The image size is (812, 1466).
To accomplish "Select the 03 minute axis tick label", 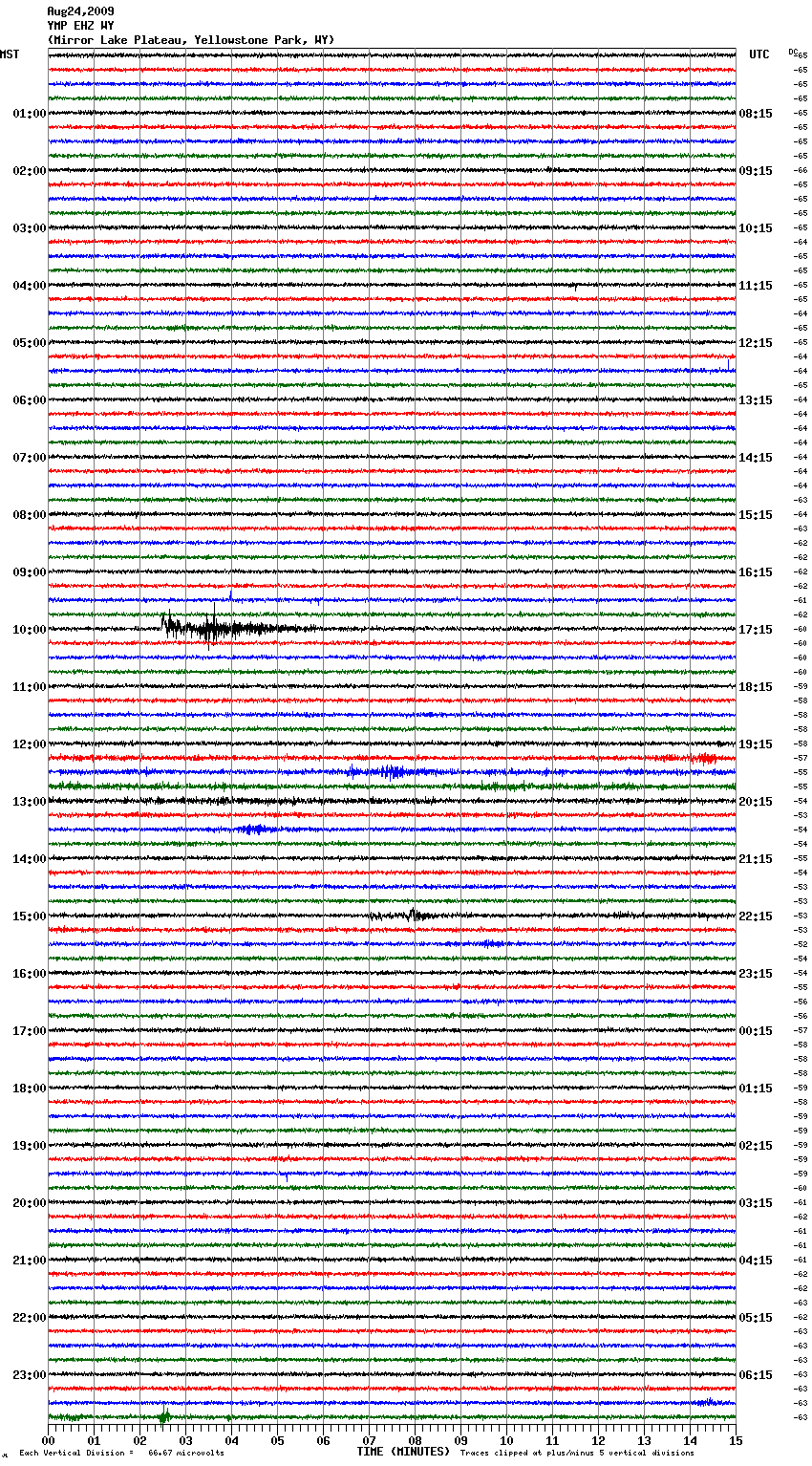I will point(186,1440).
